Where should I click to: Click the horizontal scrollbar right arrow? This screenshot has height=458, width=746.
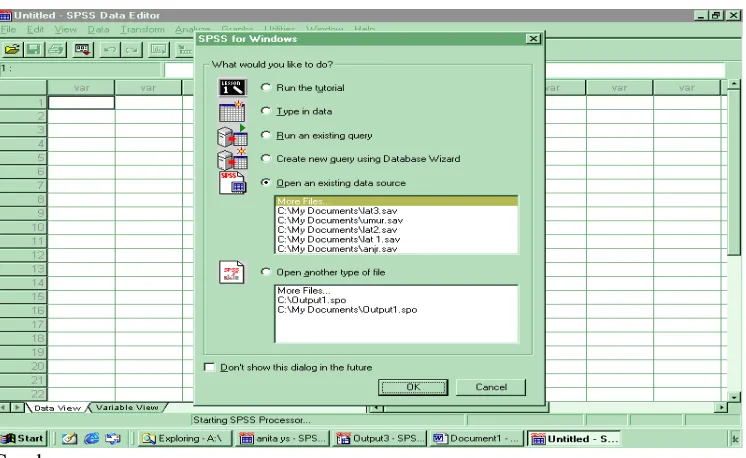[721, 408]
